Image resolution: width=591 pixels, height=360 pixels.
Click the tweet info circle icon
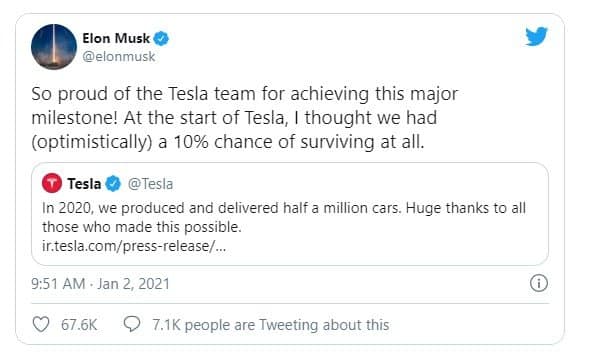539,283
